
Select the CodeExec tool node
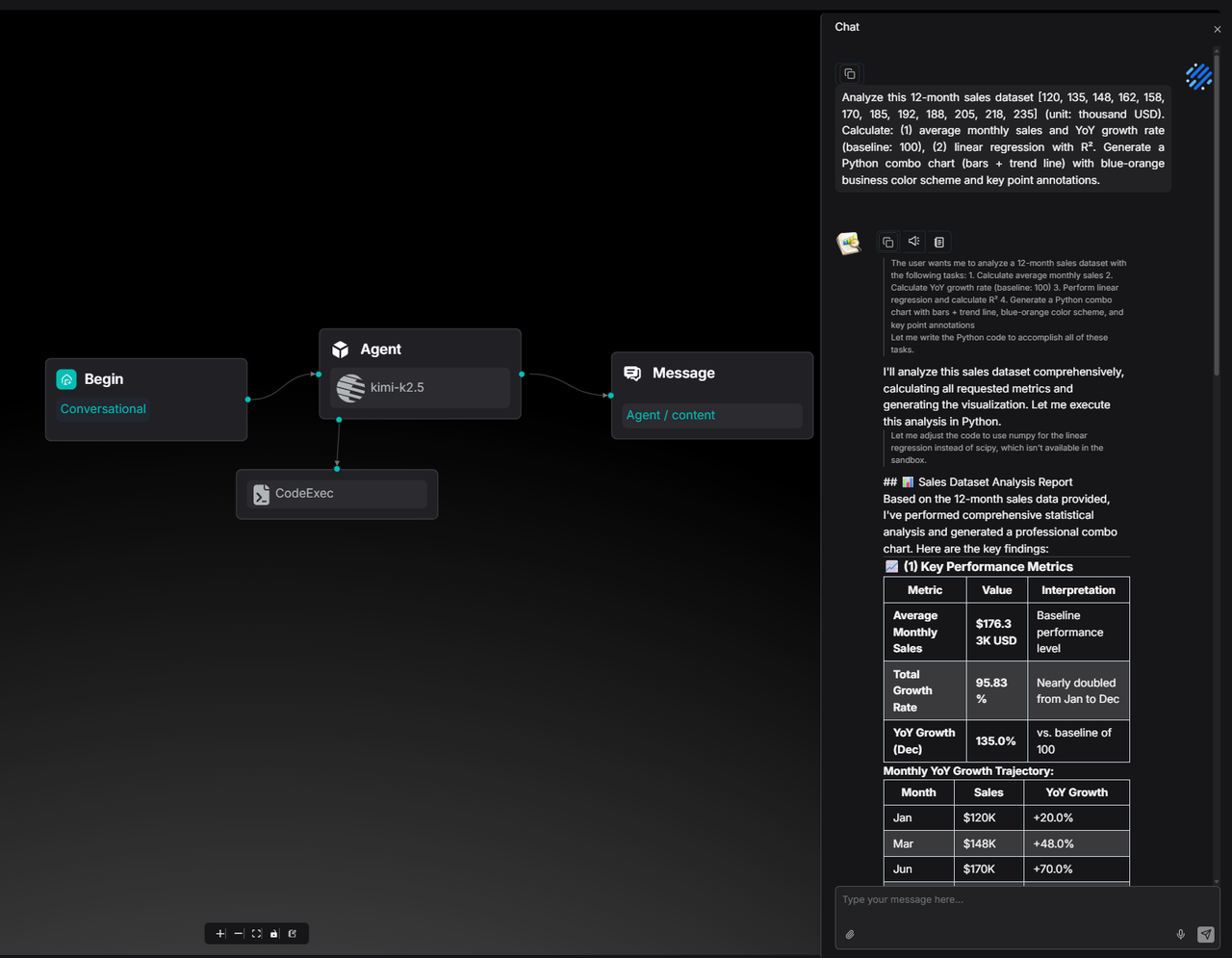[x=337, y=494]
